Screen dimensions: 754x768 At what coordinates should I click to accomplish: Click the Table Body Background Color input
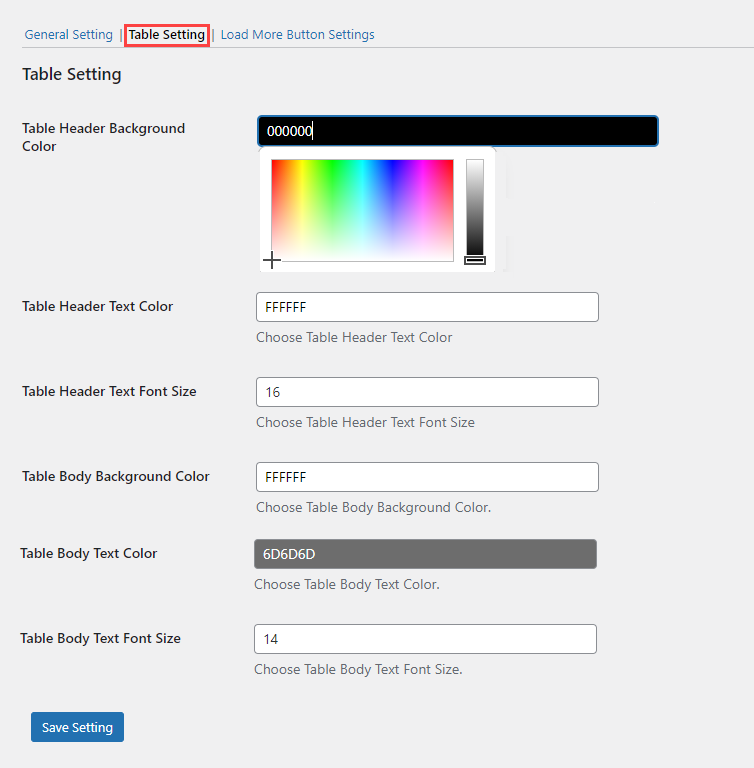point(427,477)
